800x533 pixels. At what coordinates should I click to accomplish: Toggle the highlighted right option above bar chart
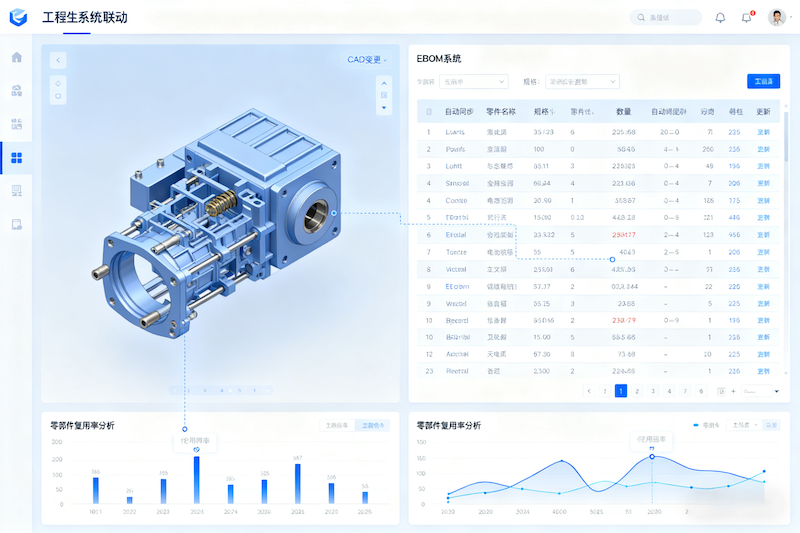point(373,425)
